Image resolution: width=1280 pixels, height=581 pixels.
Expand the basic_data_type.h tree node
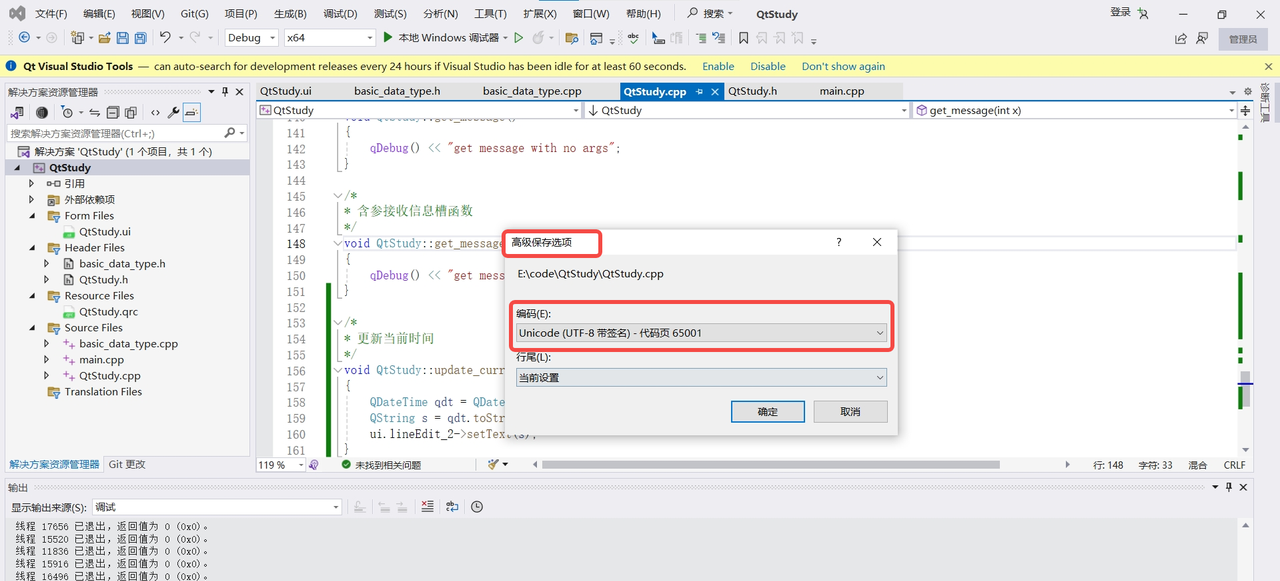46,264
